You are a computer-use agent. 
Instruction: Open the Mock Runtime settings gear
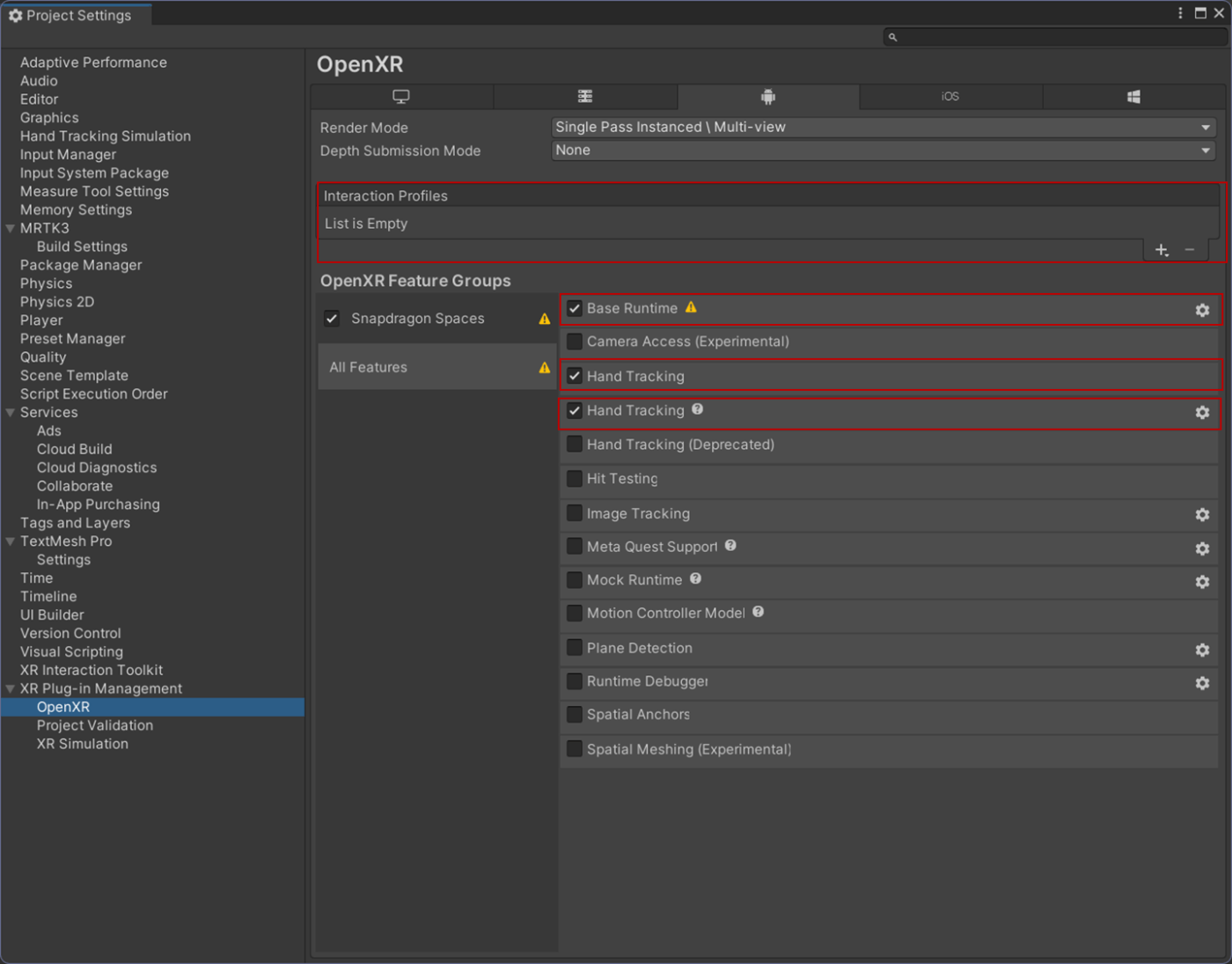1202,582
